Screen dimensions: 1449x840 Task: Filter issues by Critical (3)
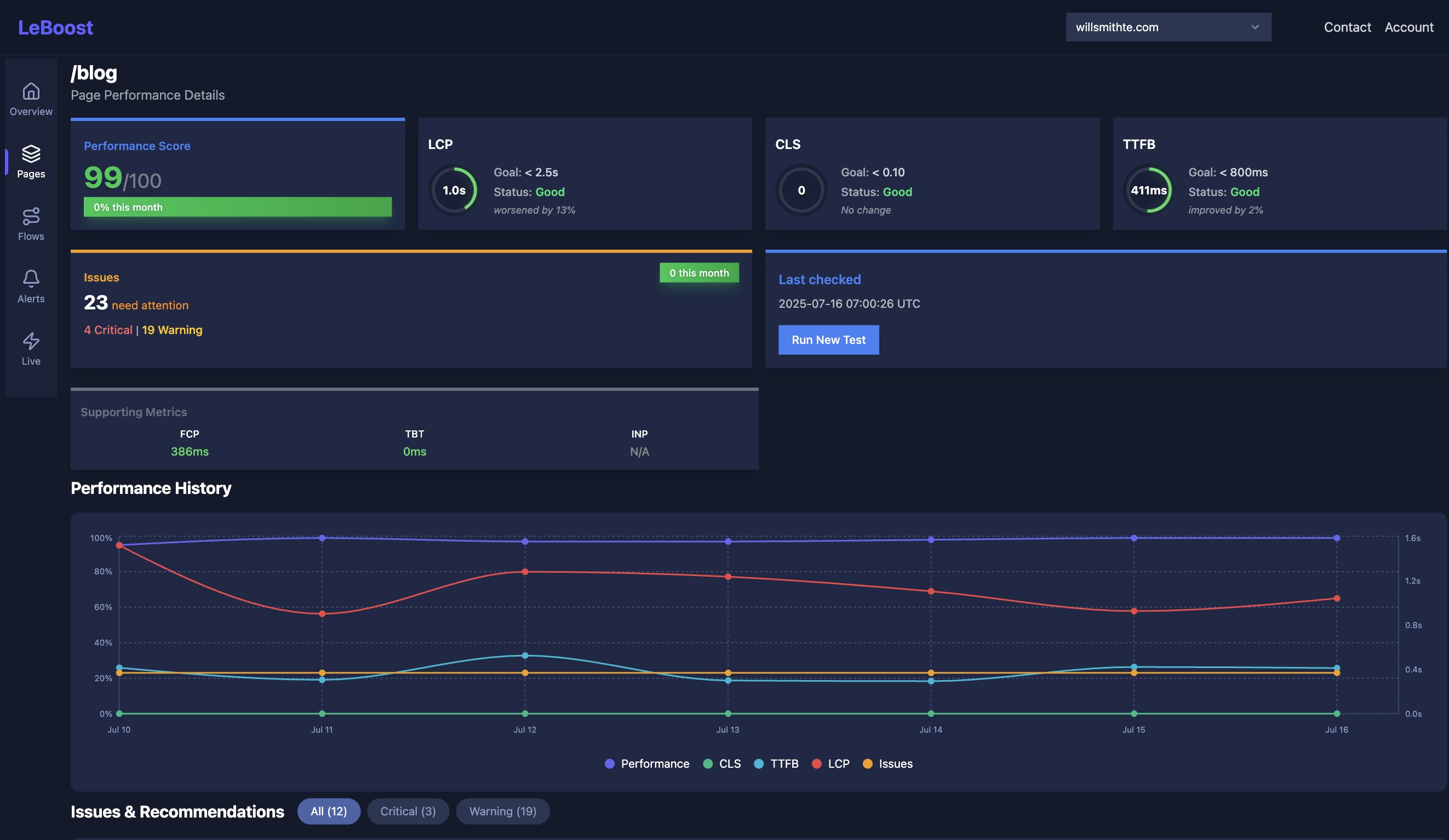408,812
